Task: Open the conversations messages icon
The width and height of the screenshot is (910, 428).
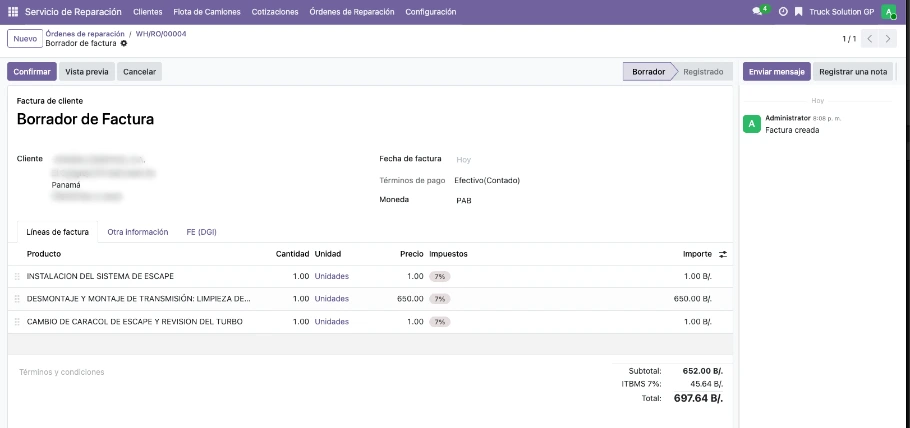Action: pos(759,12)
